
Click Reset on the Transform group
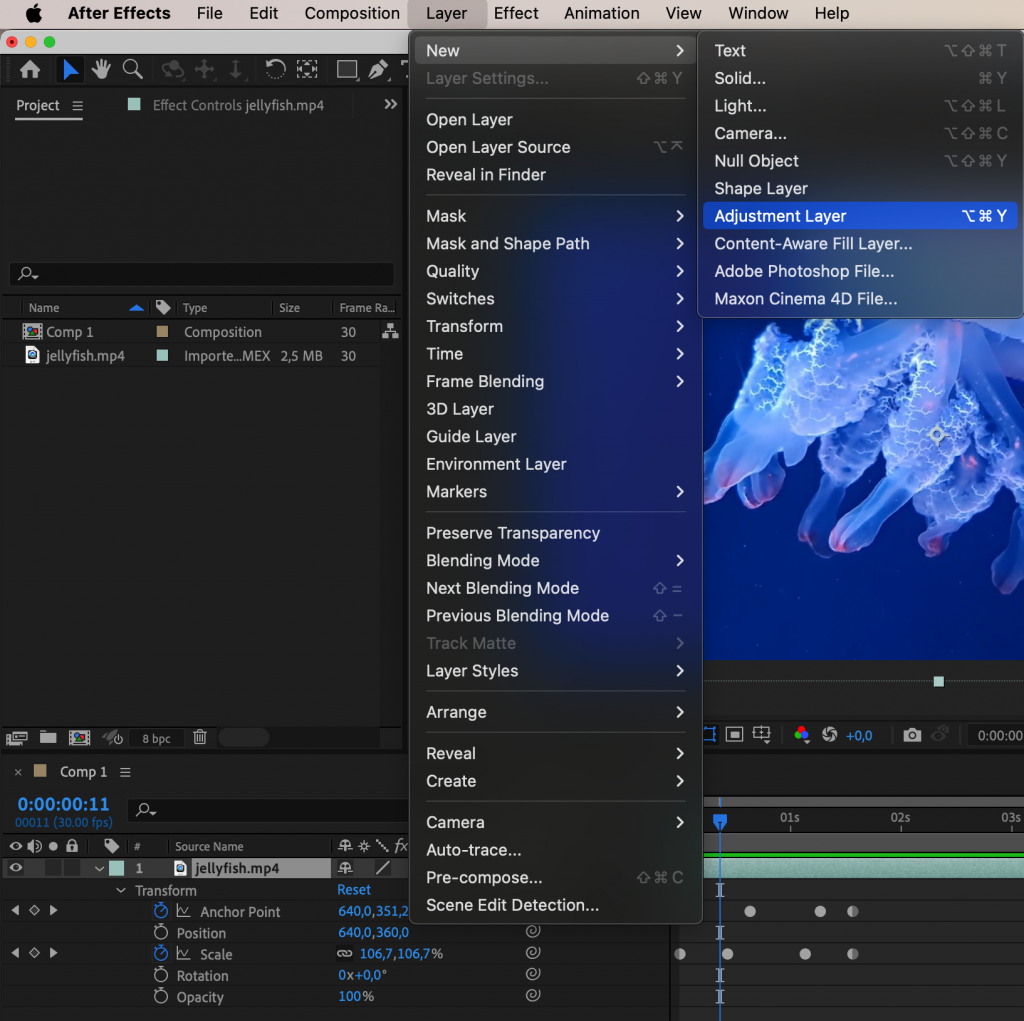[x=353, y=890]
